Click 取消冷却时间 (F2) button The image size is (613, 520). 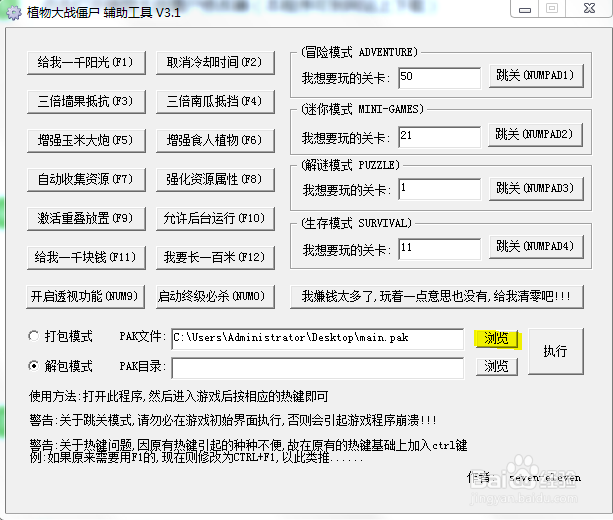(215, 63)
